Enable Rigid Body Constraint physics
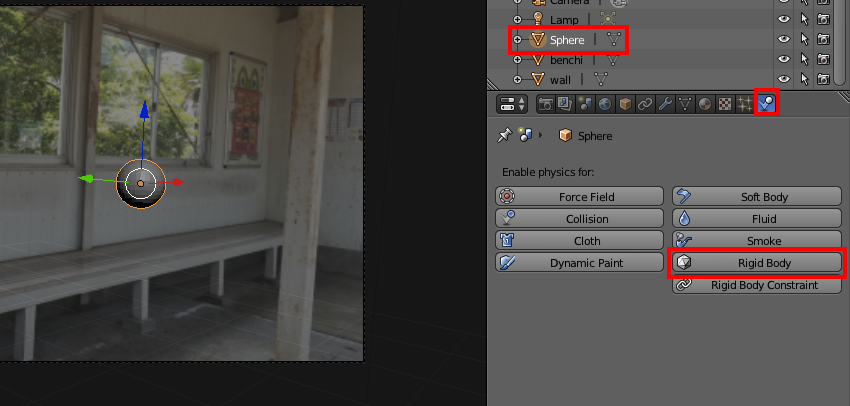Screen dimensions: 850x406 pyautogui.click(x=757, y=285)
